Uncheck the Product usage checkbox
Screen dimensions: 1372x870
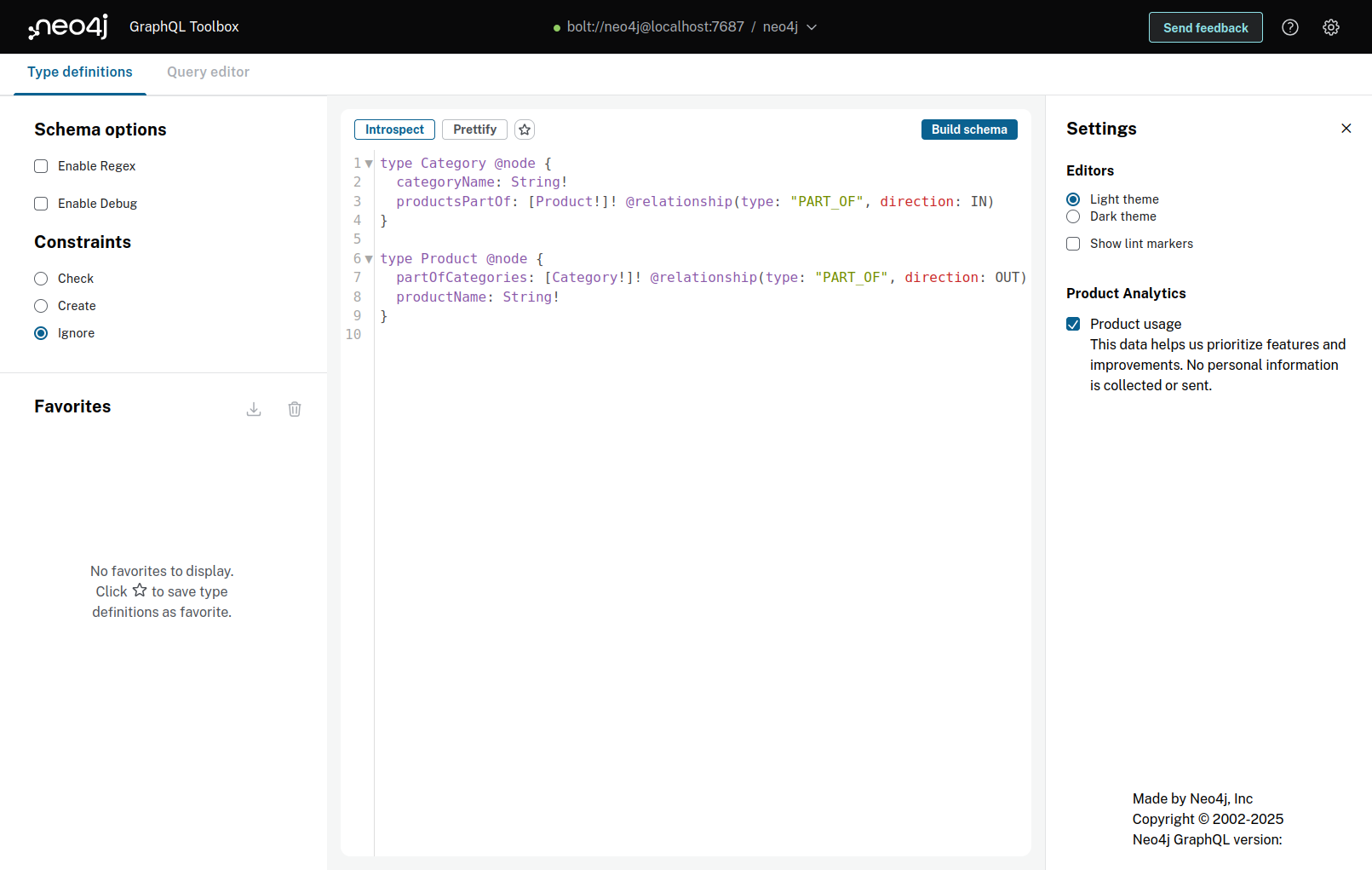pos(1073,324)
